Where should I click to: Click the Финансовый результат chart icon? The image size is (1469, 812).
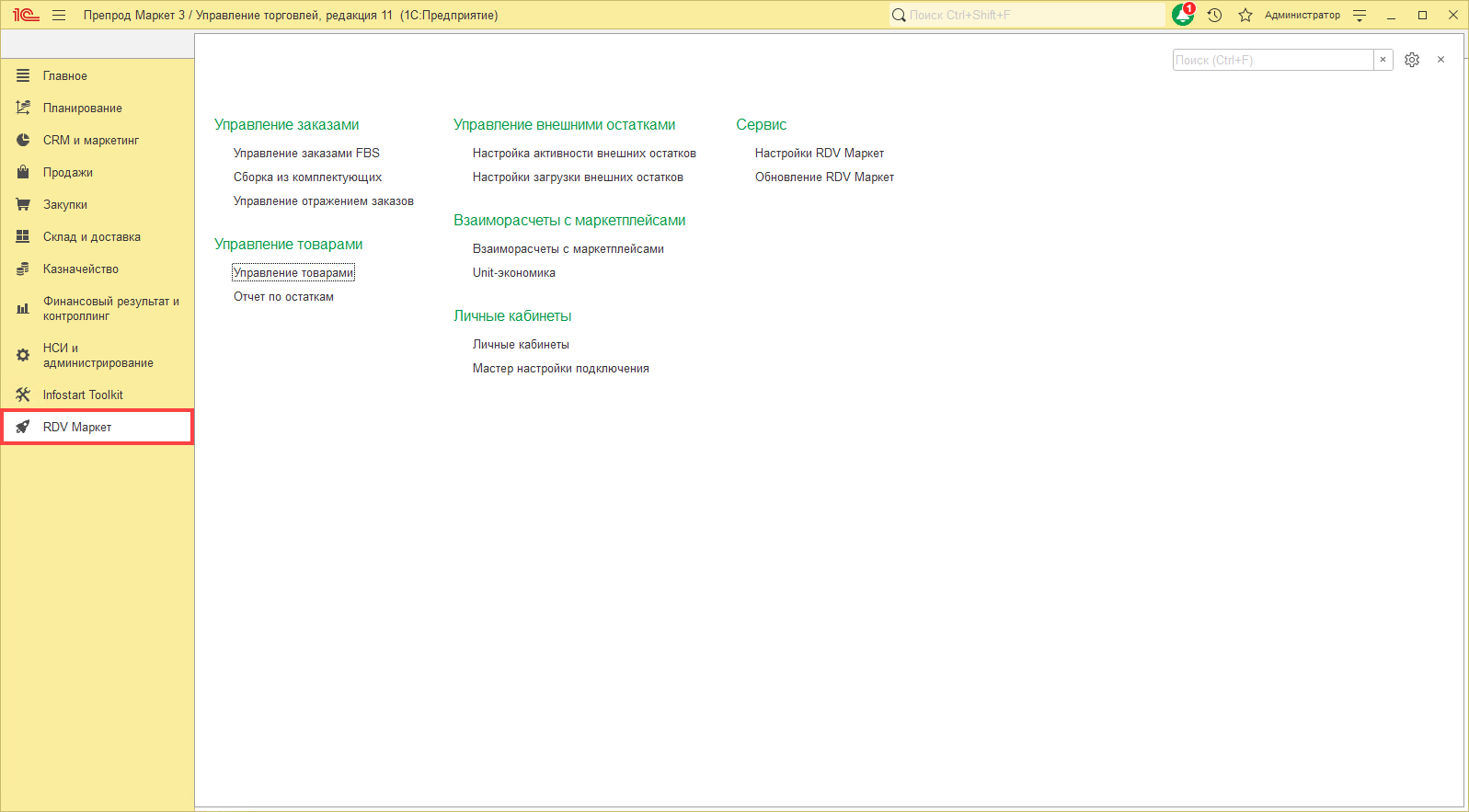click(x=23, y=308)
